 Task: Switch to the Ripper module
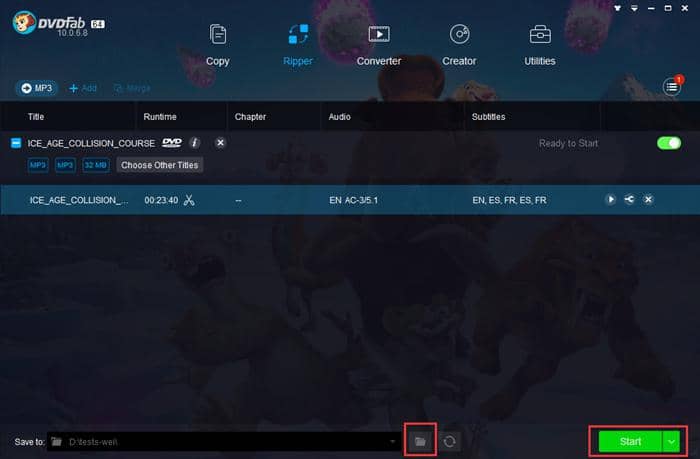pos(298,45)
